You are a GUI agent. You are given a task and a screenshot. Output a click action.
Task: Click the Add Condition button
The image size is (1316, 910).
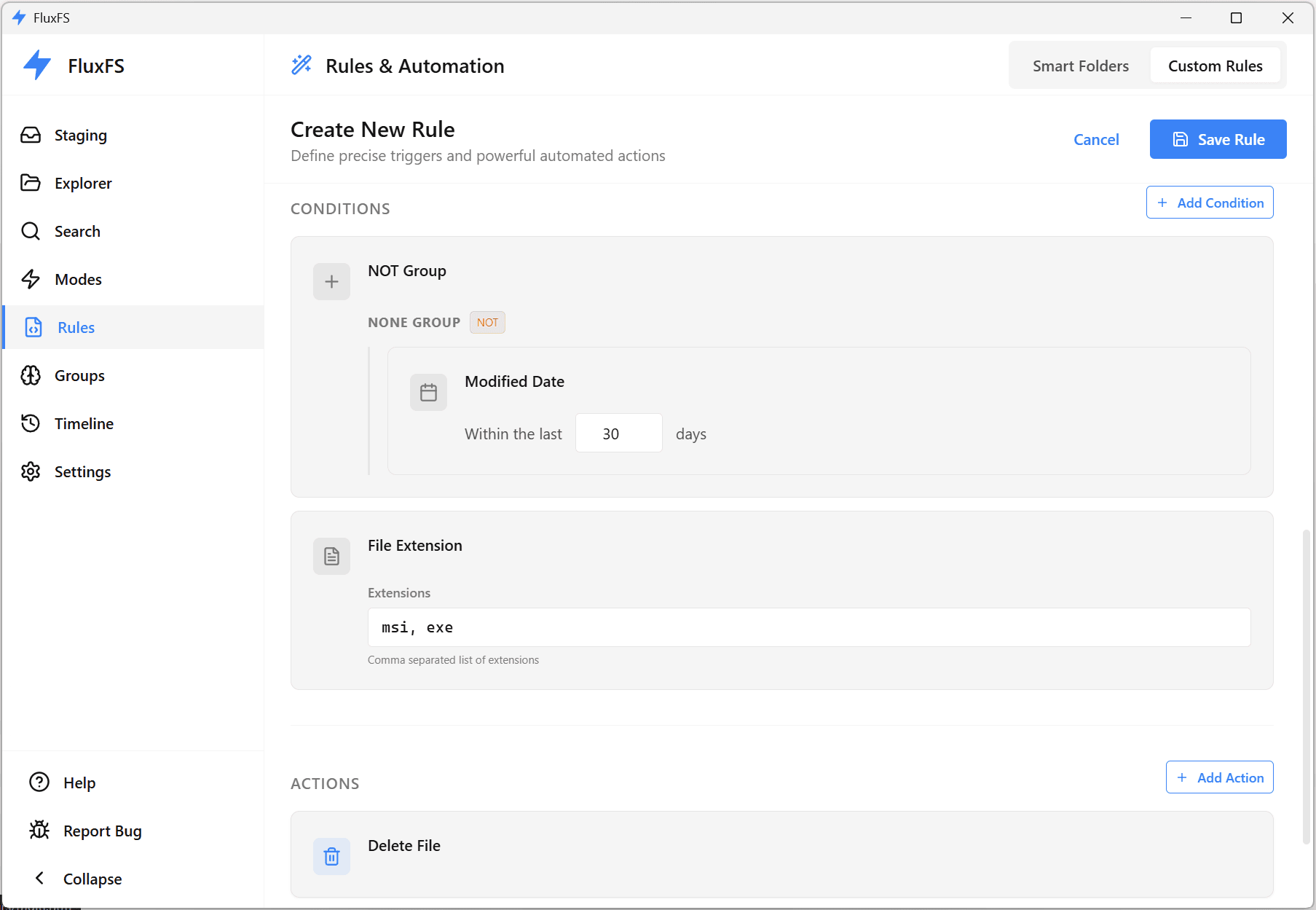(1209, 203)
